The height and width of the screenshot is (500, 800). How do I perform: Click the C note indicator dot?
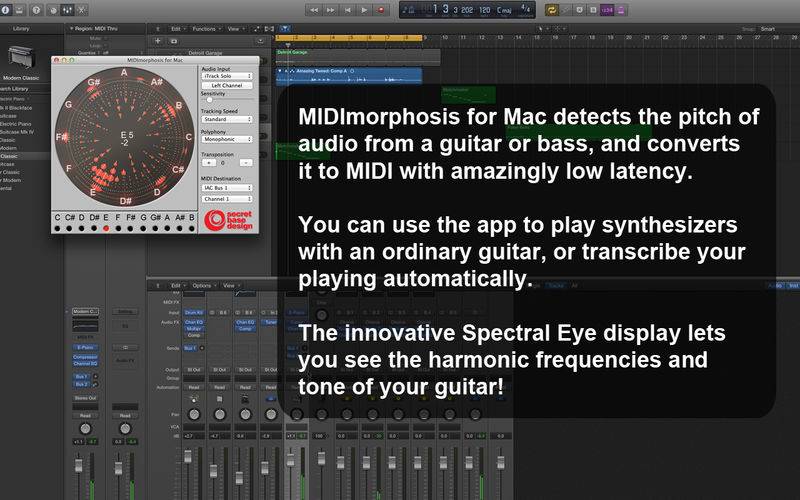pos(57,229)
